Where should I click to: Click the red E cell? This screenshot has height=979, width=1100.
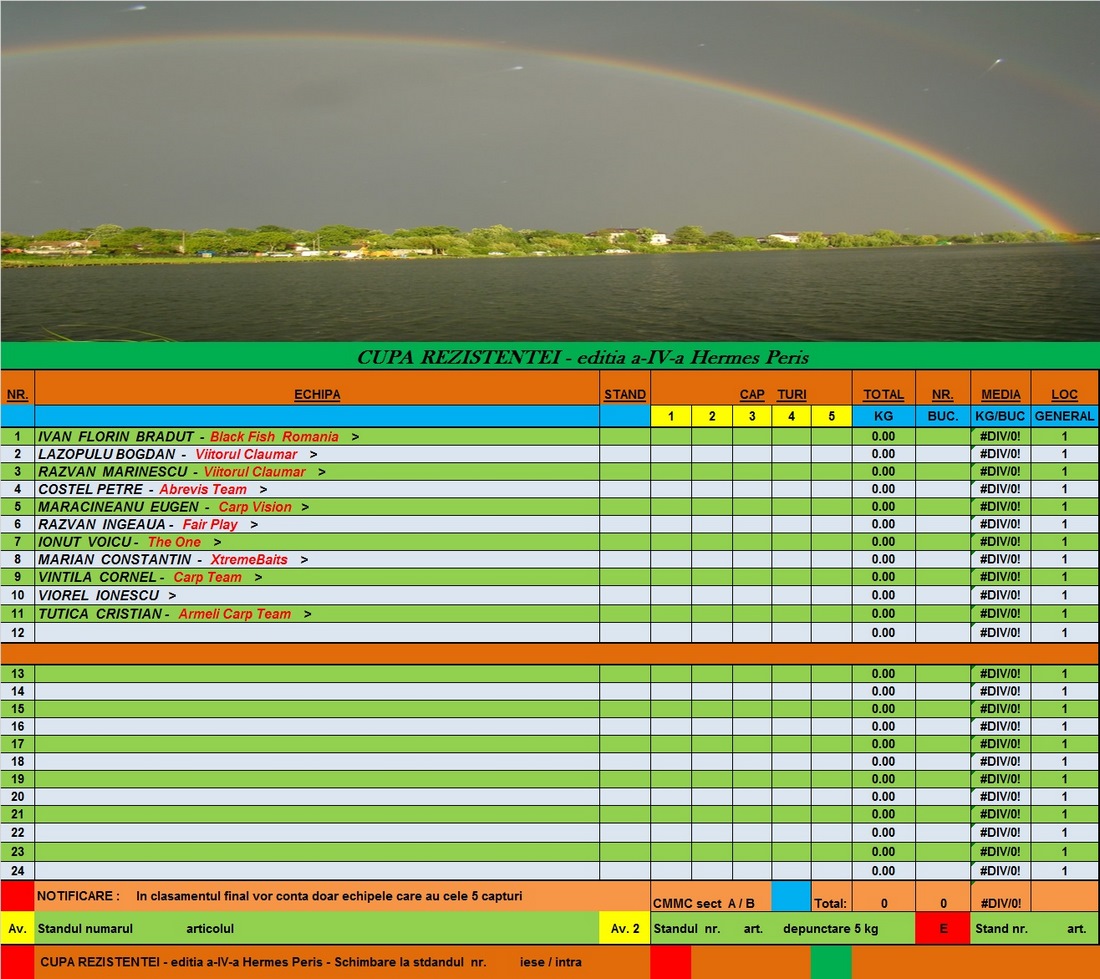[x=942, y=928]
